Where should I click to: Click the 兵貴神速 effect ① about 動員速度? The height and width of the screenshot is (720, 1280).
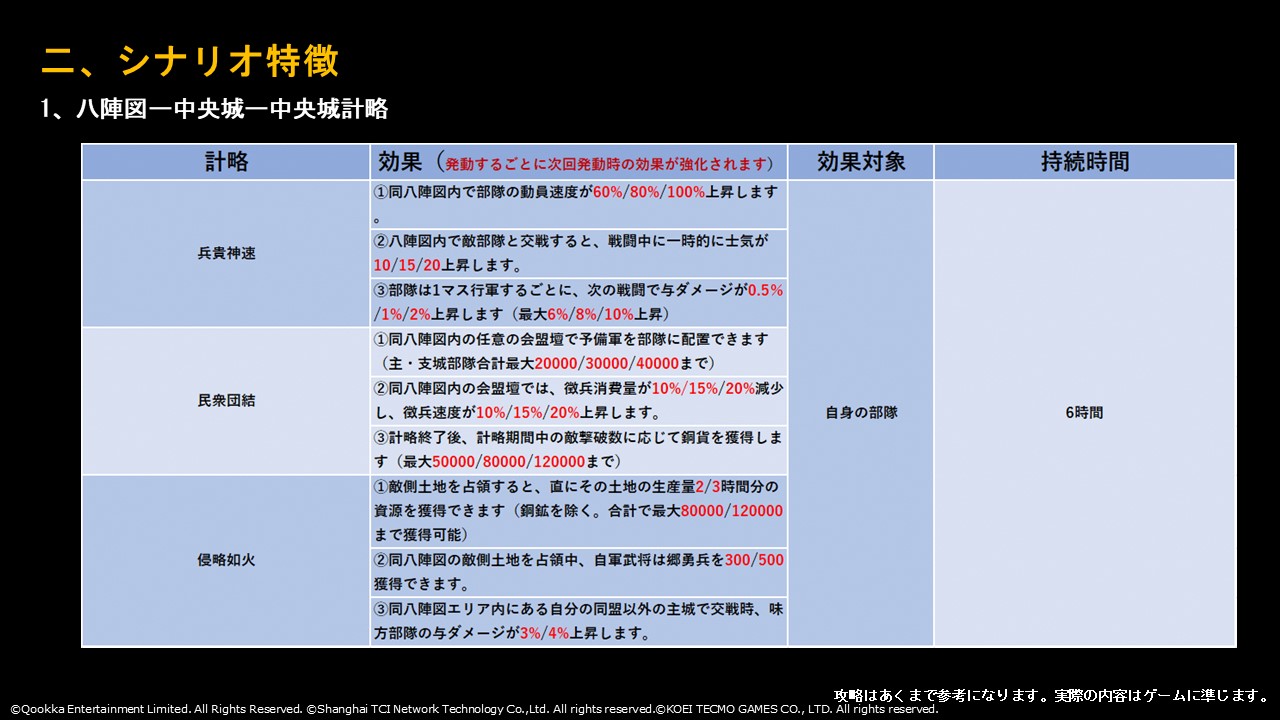(579, 205)
